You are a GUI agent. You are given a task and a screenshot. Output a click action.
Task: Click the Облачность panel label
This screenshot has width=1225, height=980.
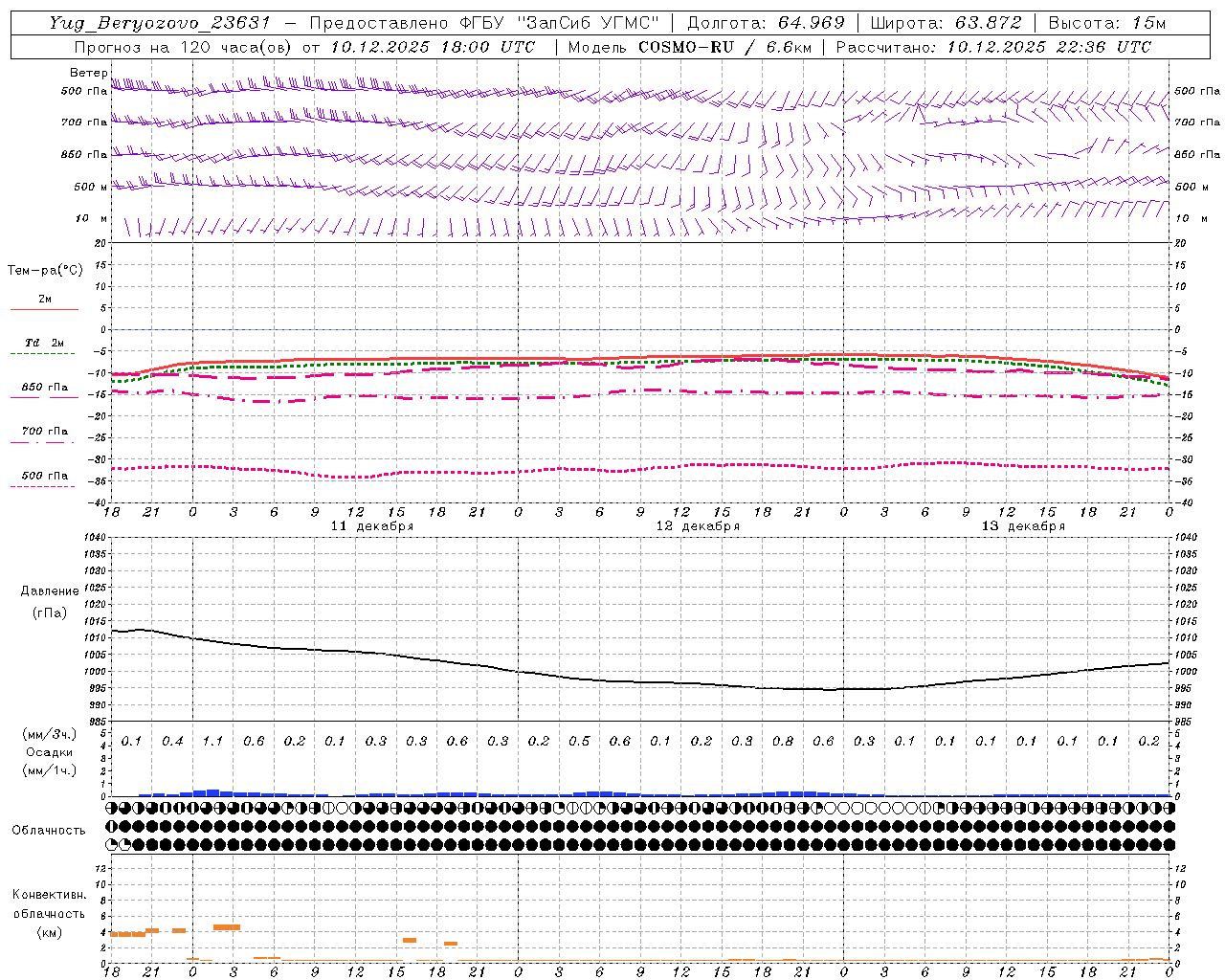[x=49, y=831]
